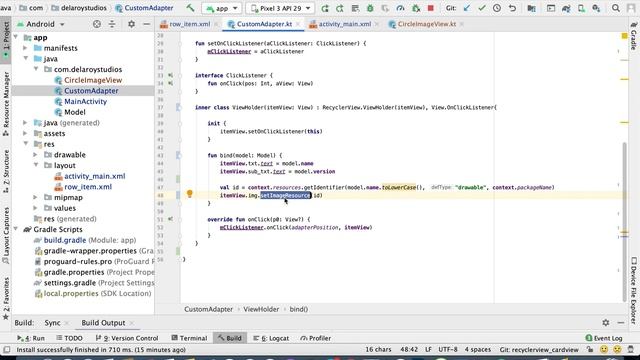
Task: Open the Pixel 3 API 29 device dropdown
Action: (x=281, y=8)
